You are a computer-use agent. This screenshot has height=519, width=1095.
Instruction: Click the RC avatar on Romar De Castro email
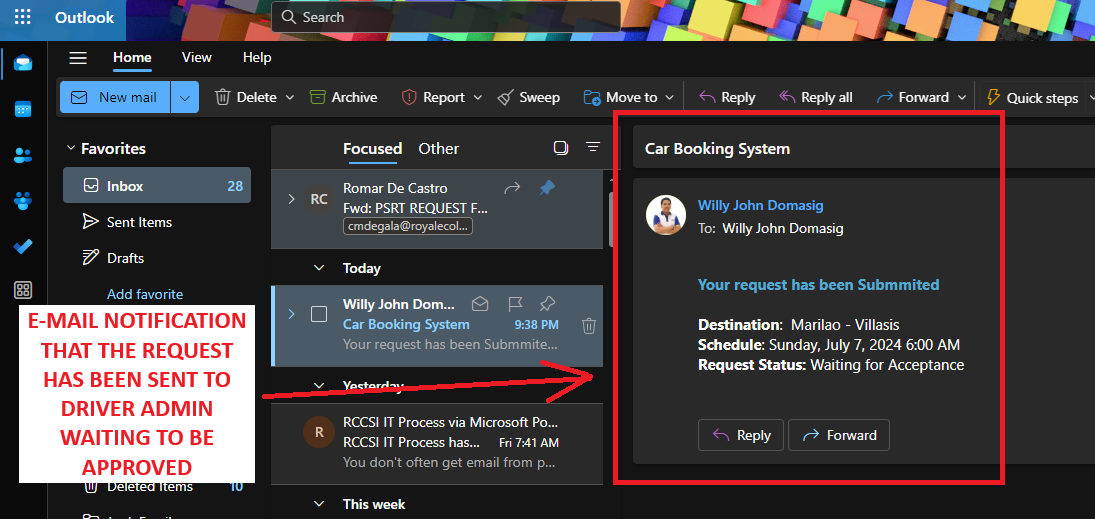click(319, 199)
